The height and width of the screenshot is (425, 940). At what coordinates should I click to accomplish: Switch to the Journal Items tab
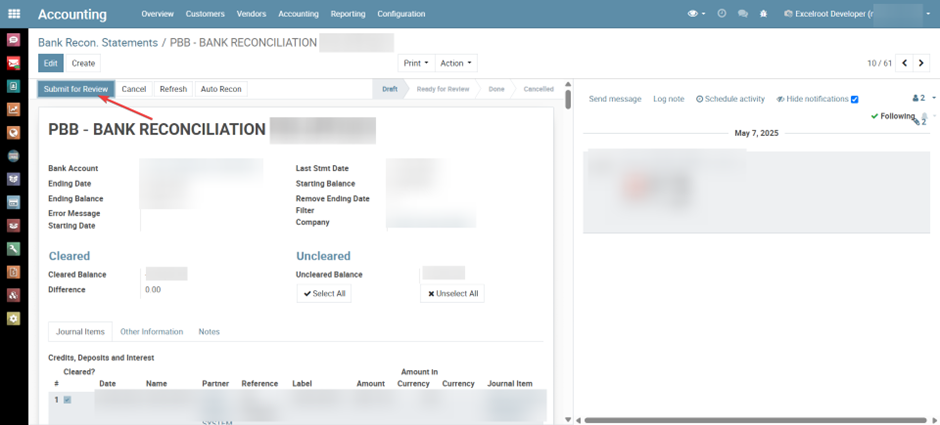tap(80, 331)
